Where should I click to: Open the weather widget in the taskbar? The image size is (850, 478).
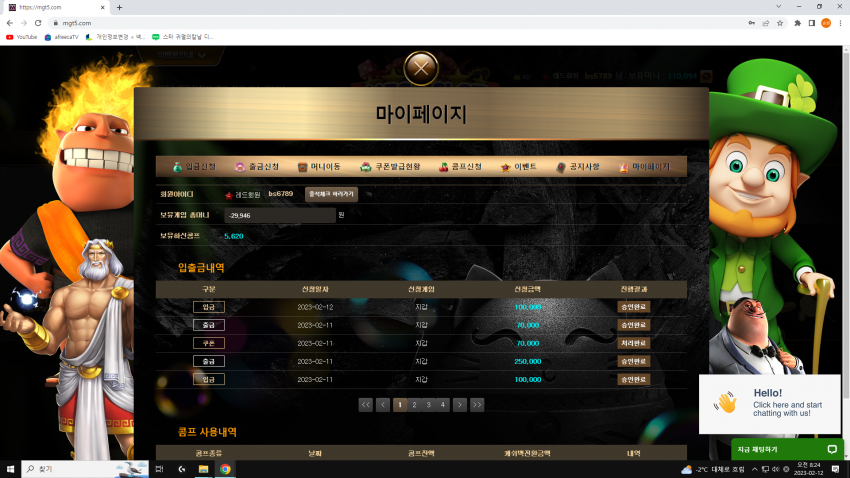coord(713,469)
